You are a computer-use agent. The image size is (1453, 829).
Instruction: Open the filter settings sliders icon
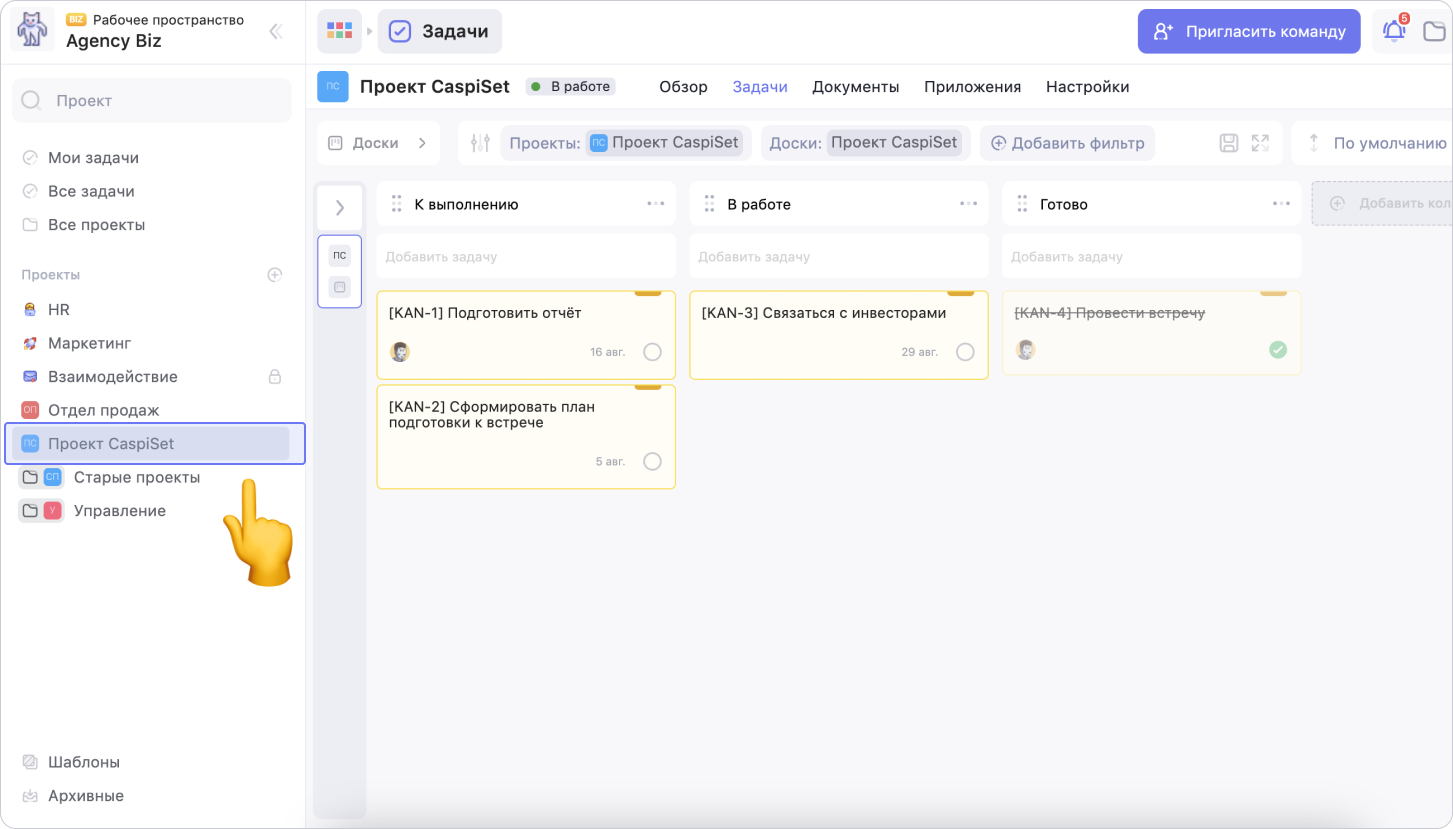click(x=480, y=143)
